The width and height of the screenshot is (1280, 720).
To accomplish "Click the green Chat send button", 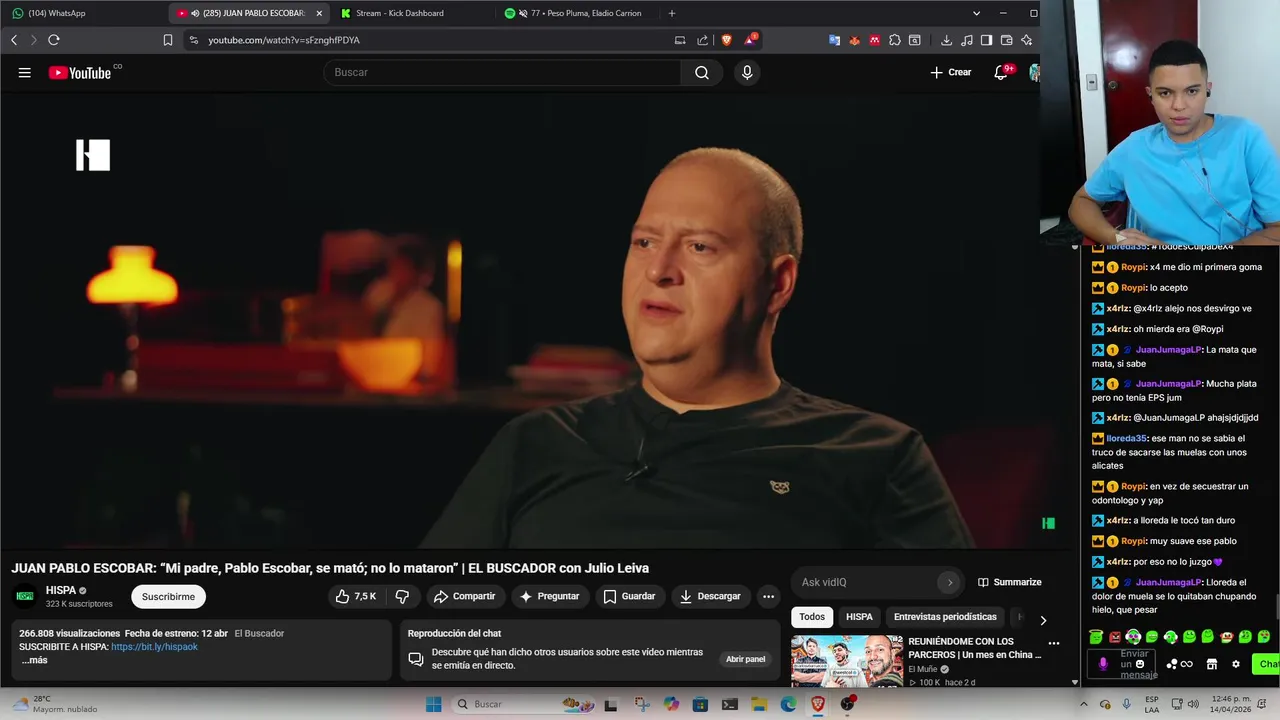I will (x=1267, y=664).
